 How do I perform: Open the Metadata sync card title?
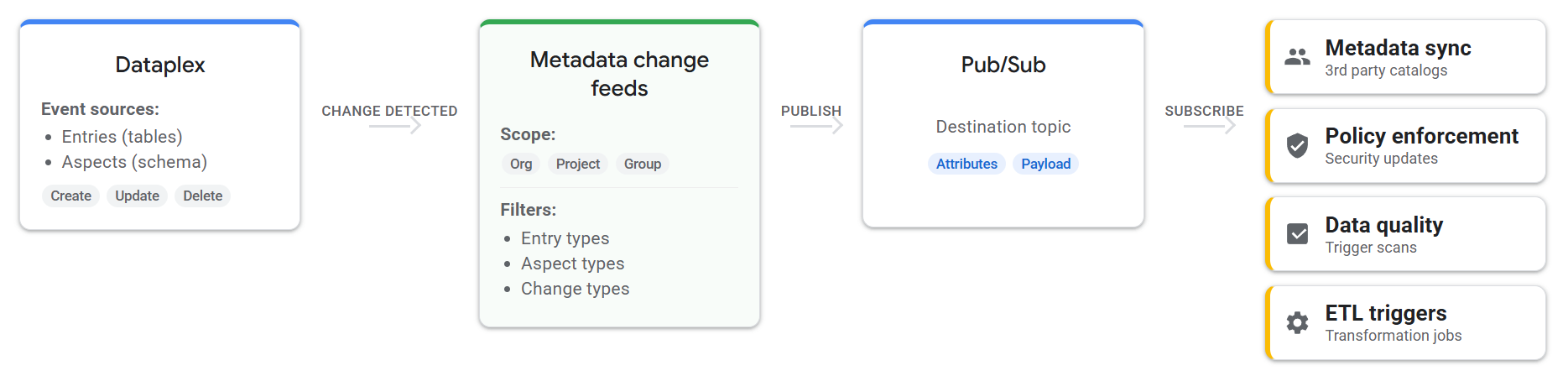coord(1398,48)
